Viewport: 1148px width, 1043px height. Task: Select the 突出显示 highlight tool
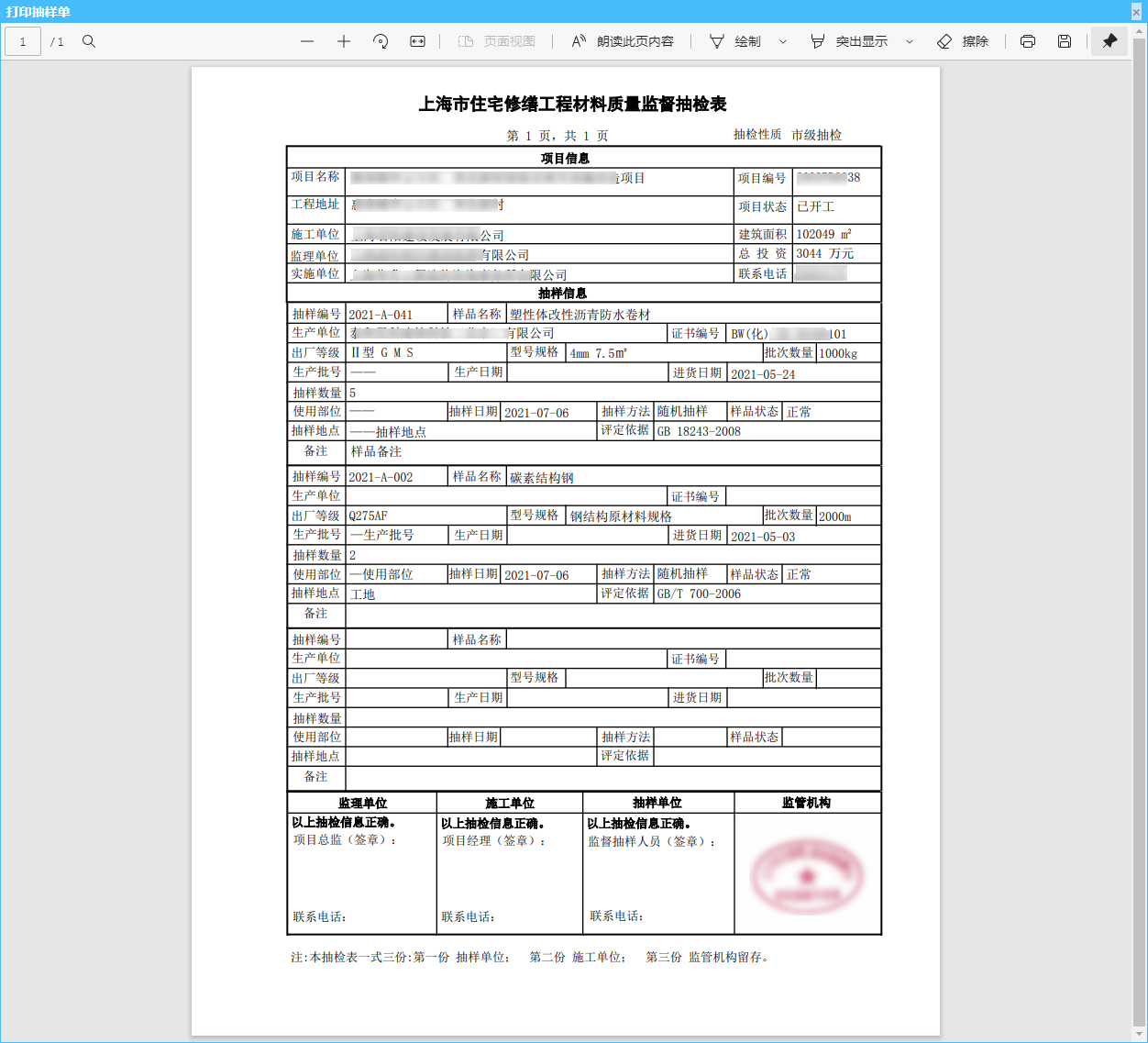[x=849, y=41]
